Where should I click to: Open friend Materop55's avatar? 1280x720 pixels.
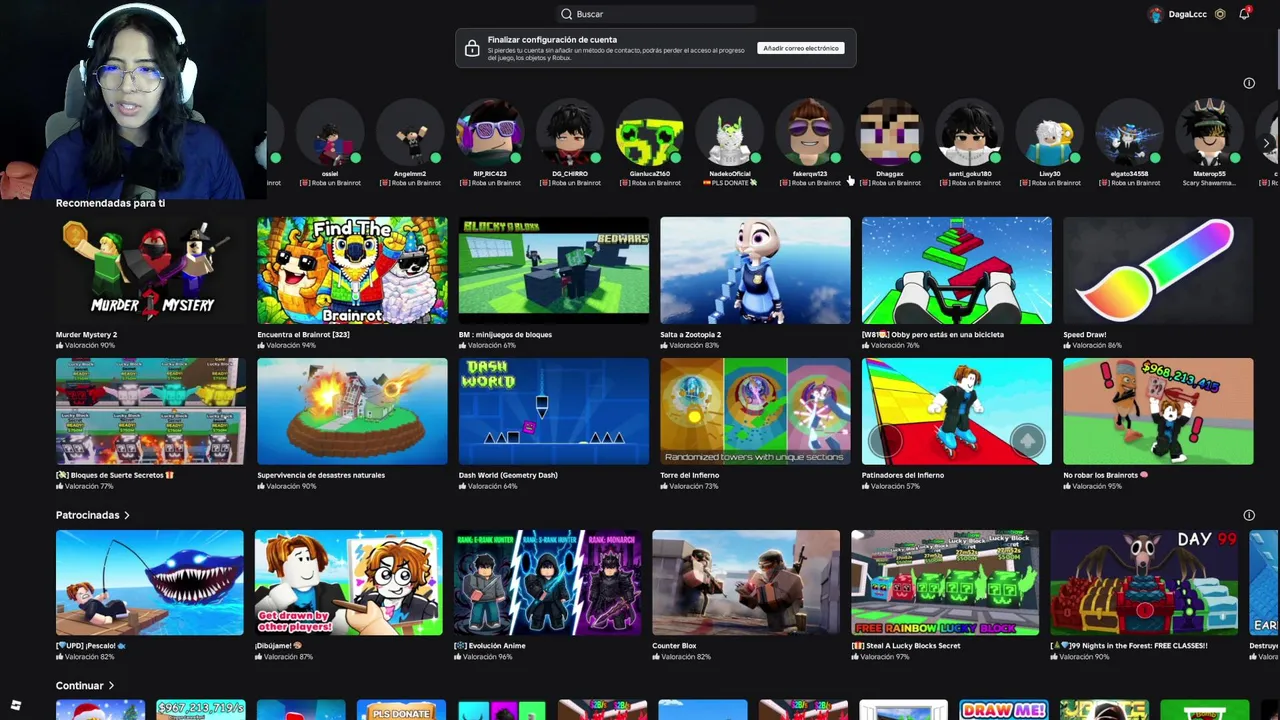(x=1210, y=133)
